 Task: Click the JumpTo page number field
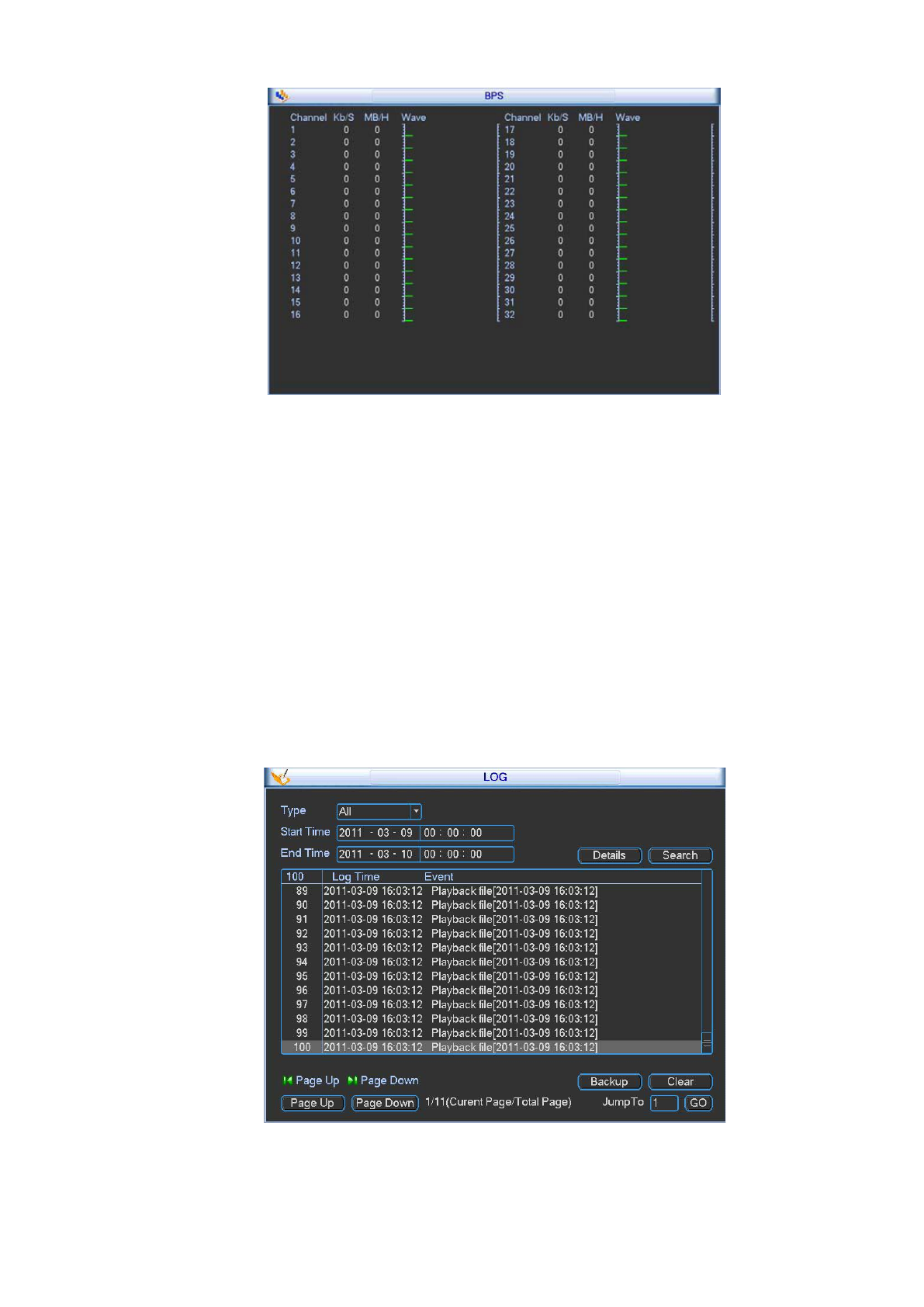click(664, 1103)
